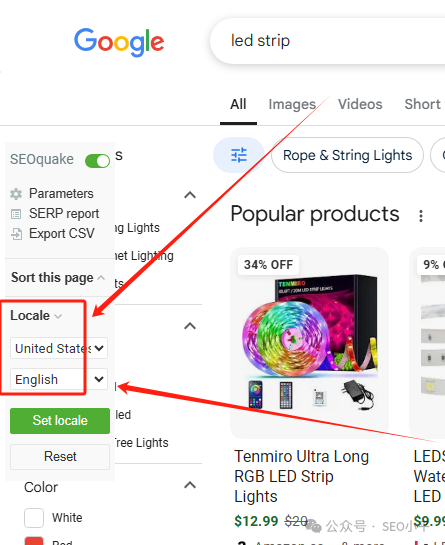Click the green Set locale button
The height and width of the screenshot is (545, 445).
pyautogui.click(x=60, y=421)
